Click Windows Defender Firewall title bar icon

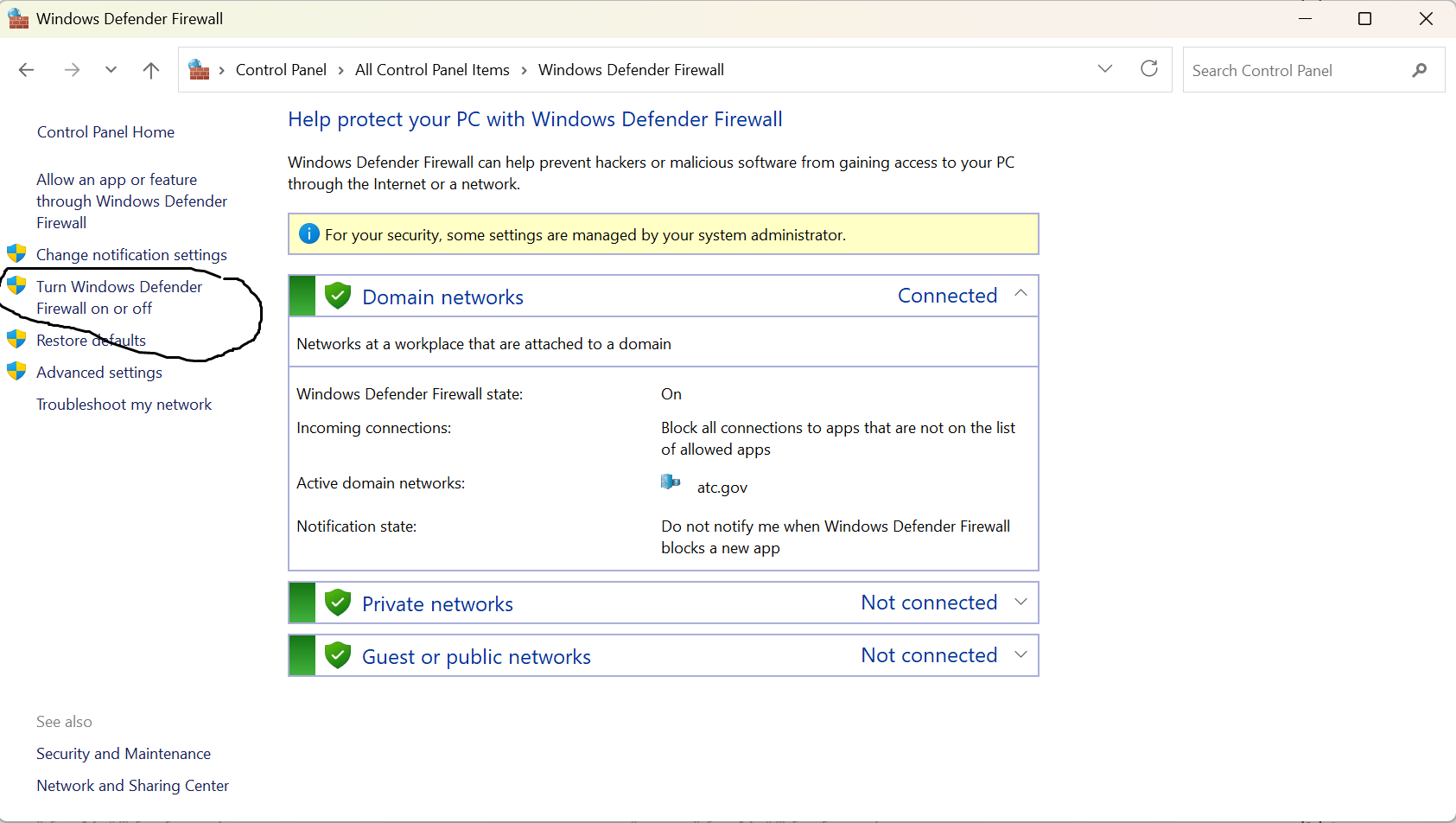(18, 18)
